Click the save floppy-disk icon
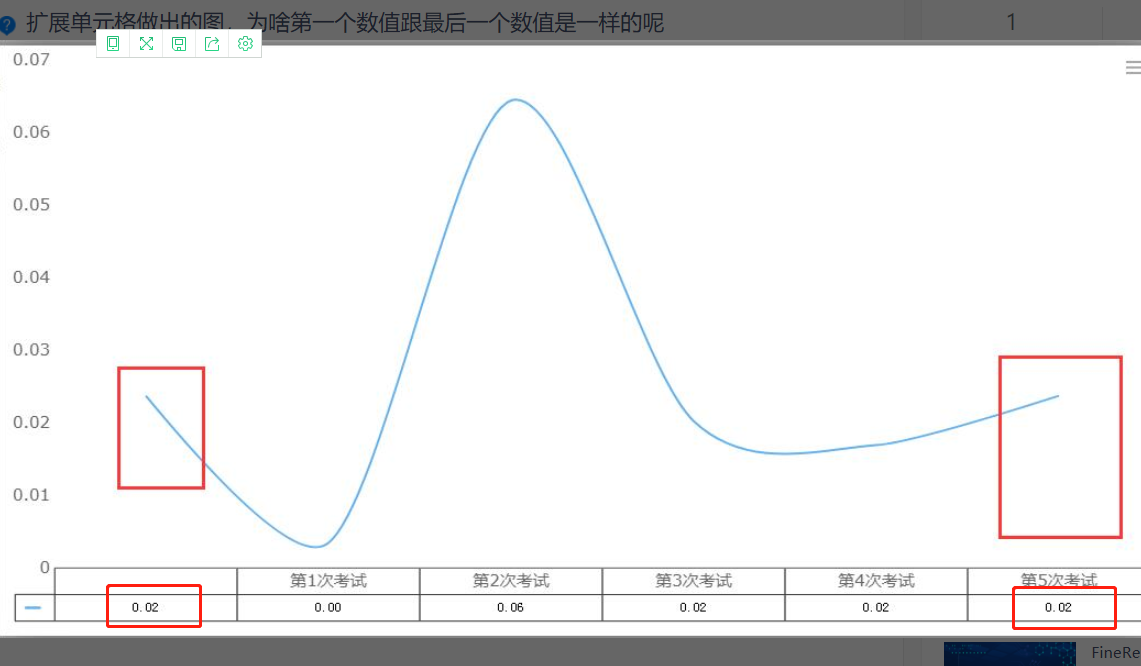1141x666 pixels. 179,44
